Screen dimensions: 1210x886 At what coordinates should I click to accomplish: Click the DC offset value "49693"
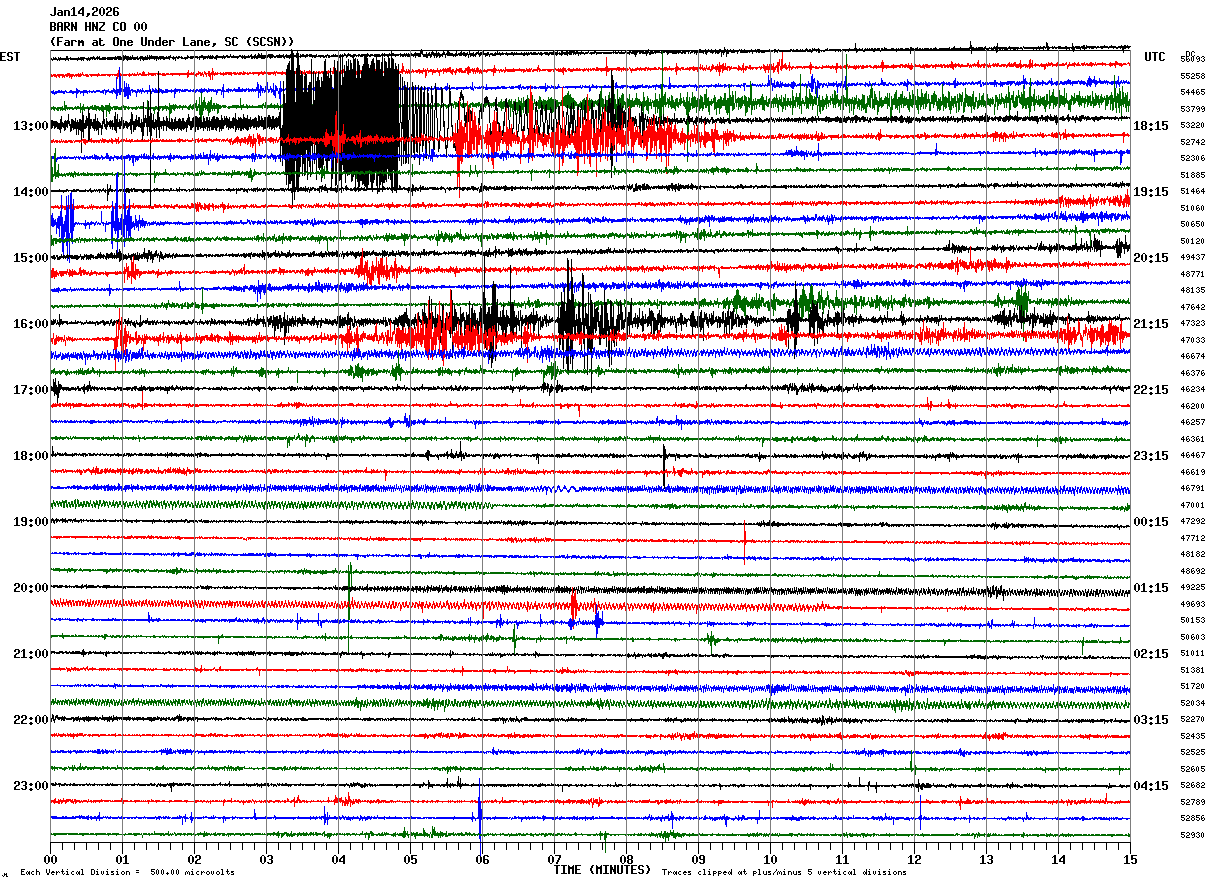point(1192,604)
